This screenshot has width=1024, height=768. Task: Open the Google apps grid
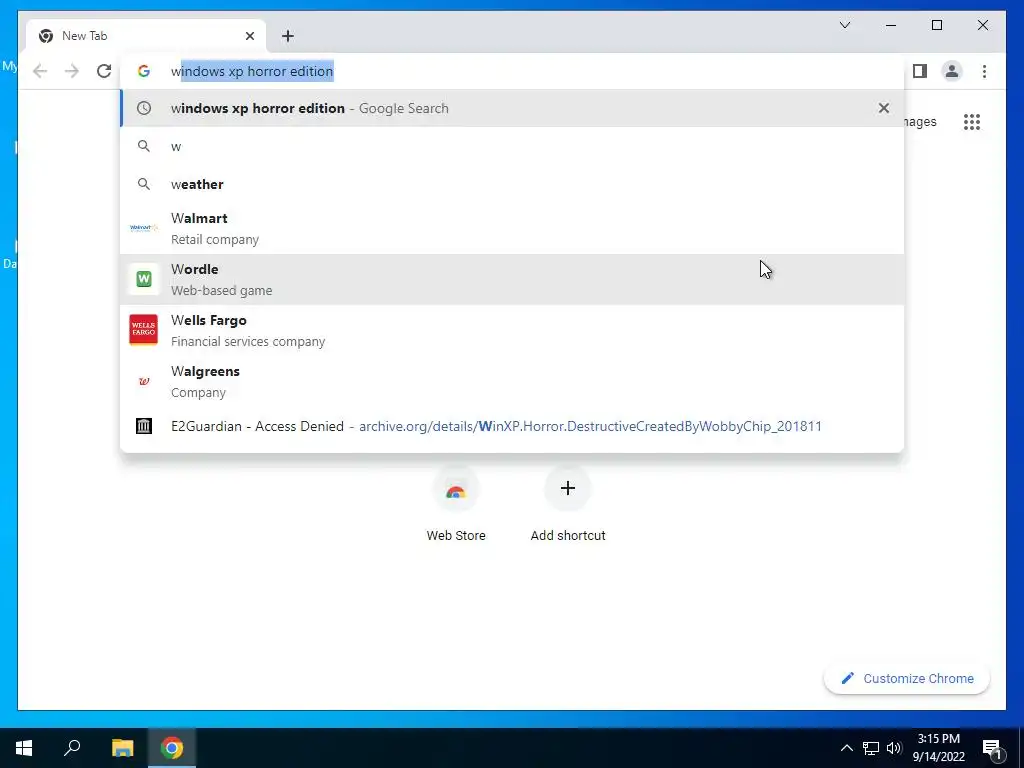click(972, 122)
